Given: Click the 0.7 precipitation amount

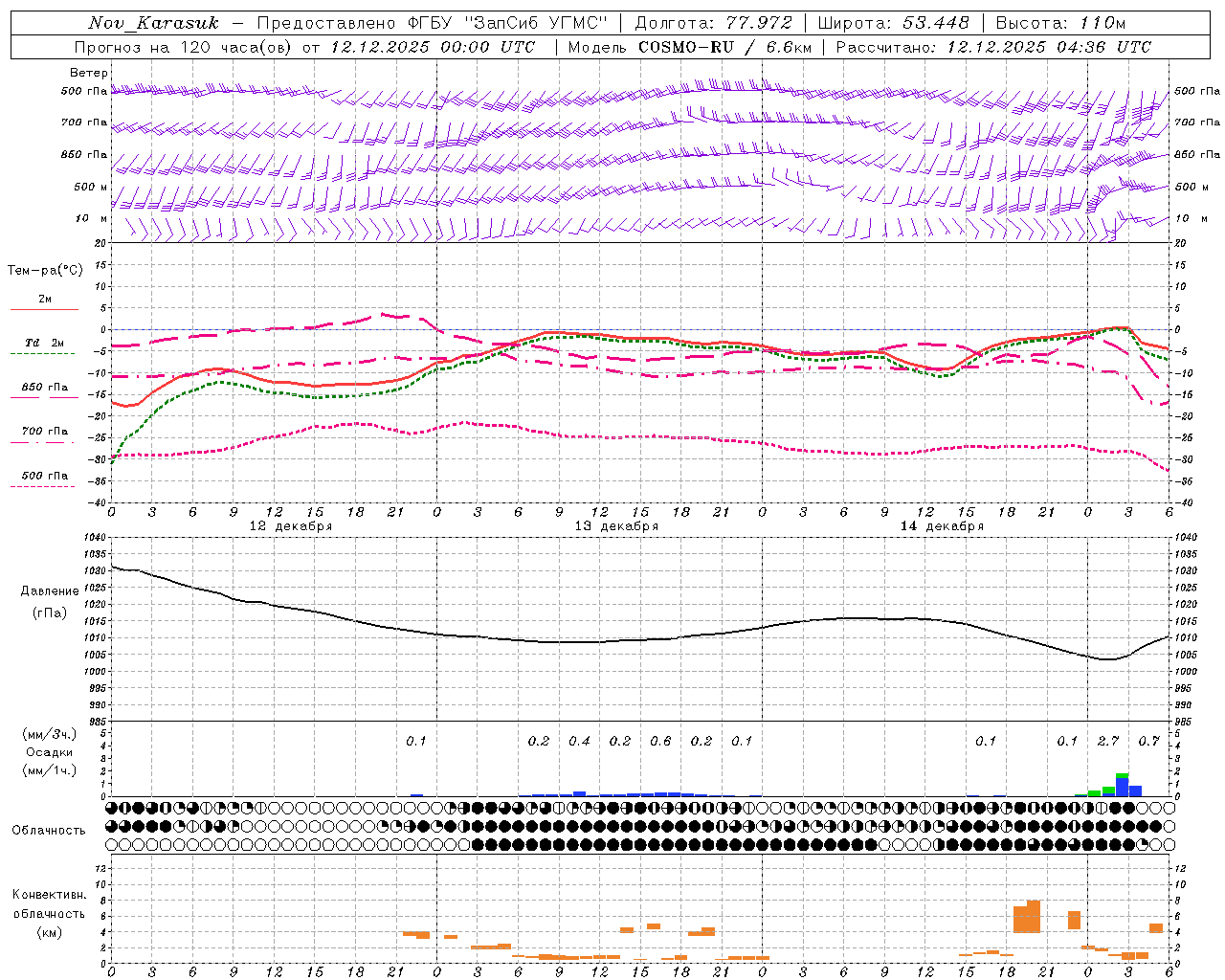Looking at the screenshot, I should click(1148, 741).
